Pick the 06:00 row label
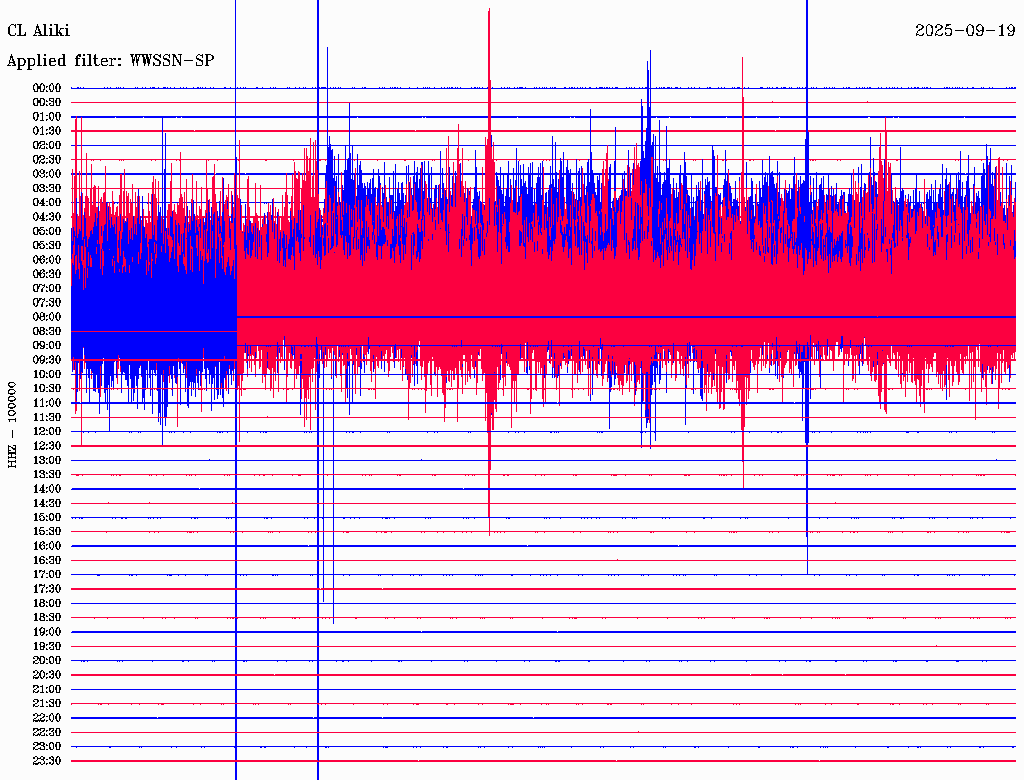Image resolution: width=1024 pixels, height=780 pixels. pos(47,260)
